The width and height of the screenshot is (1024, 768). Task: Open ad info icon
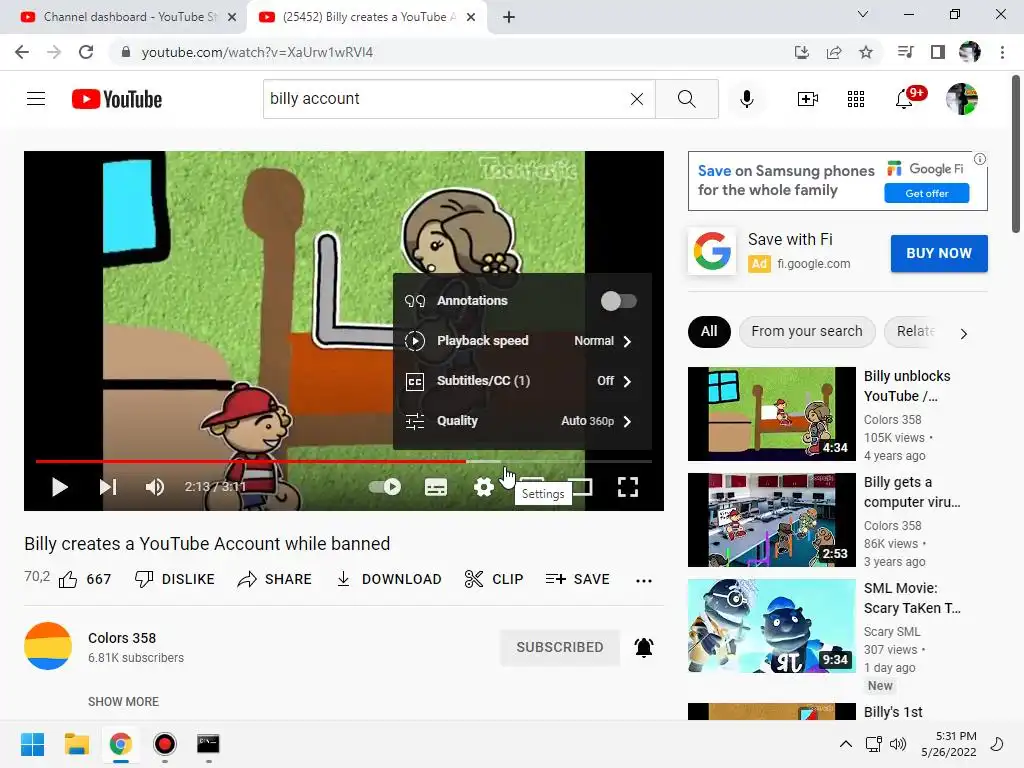point(980,159)
